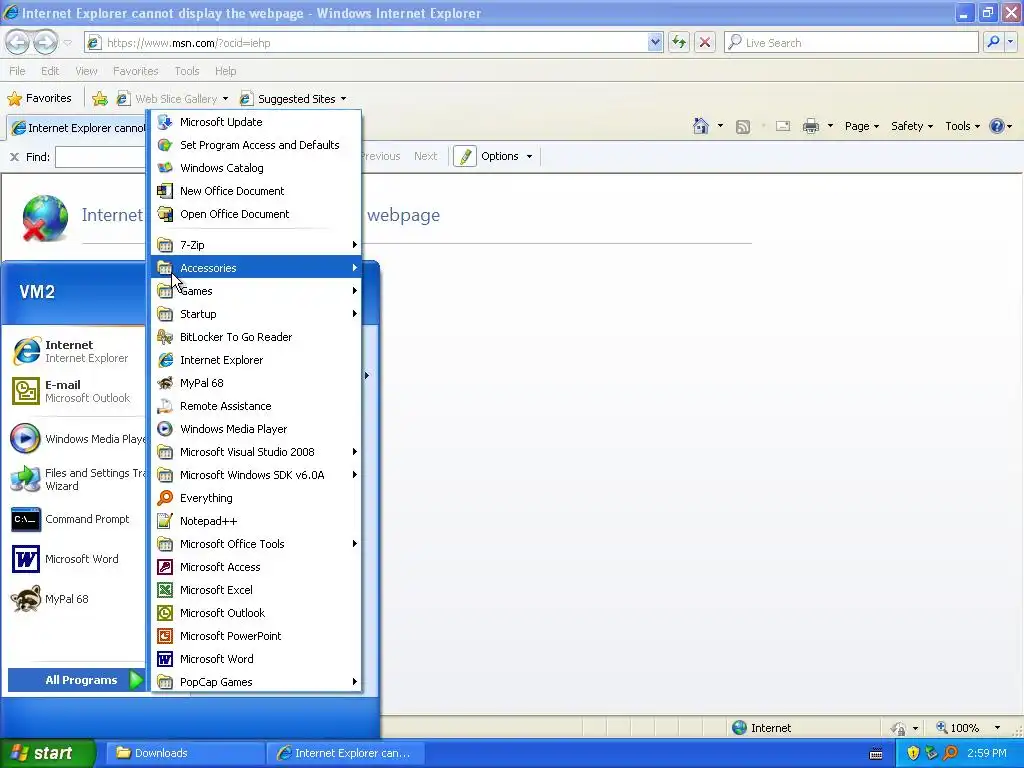
Task: Click the security shield tray icon
Action: pyautogui.click(x=913, y=753)
